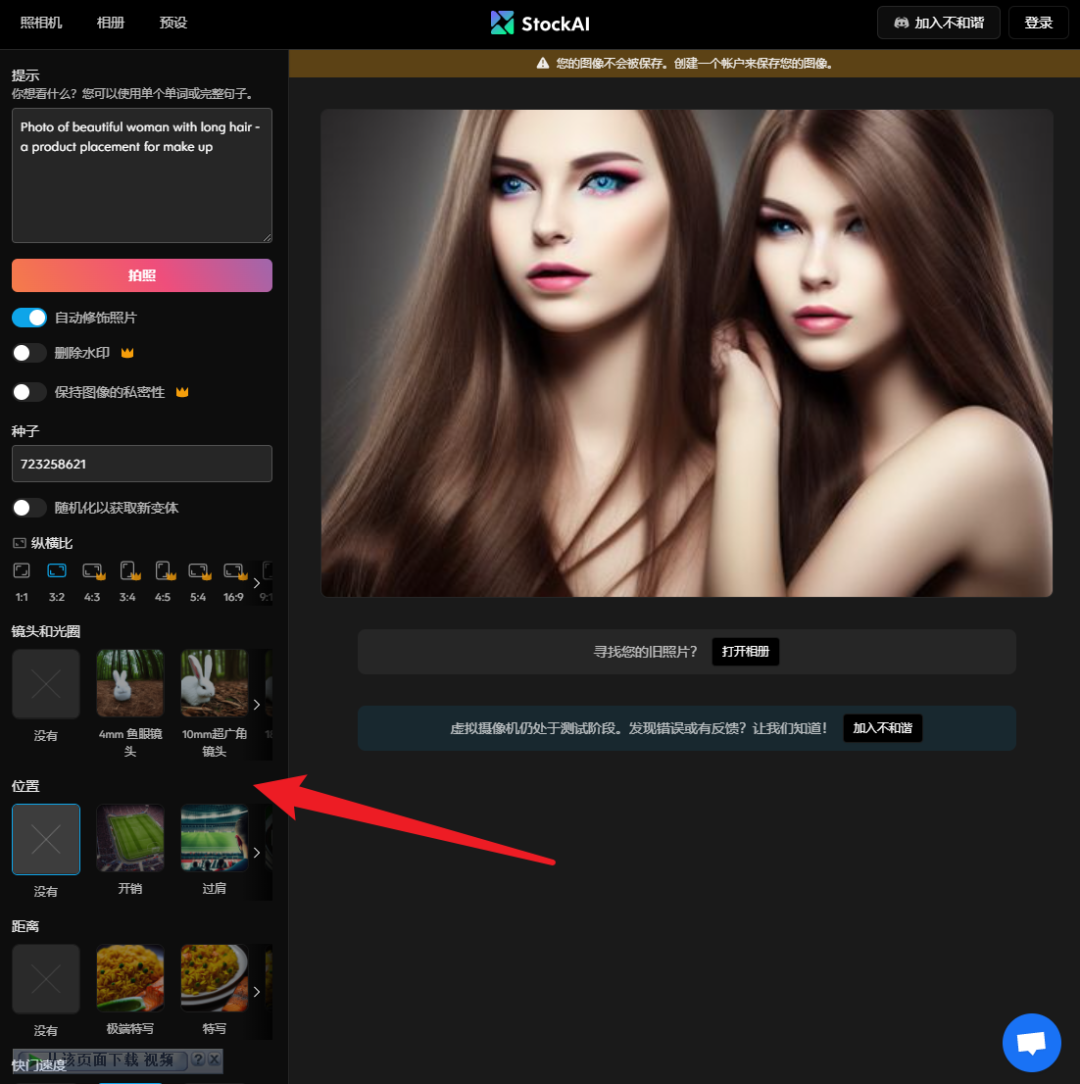Select 没有 under 镜头和光圈
Image resolution: width=1080 pixels, height=1084 pixels.
(46, 684)
